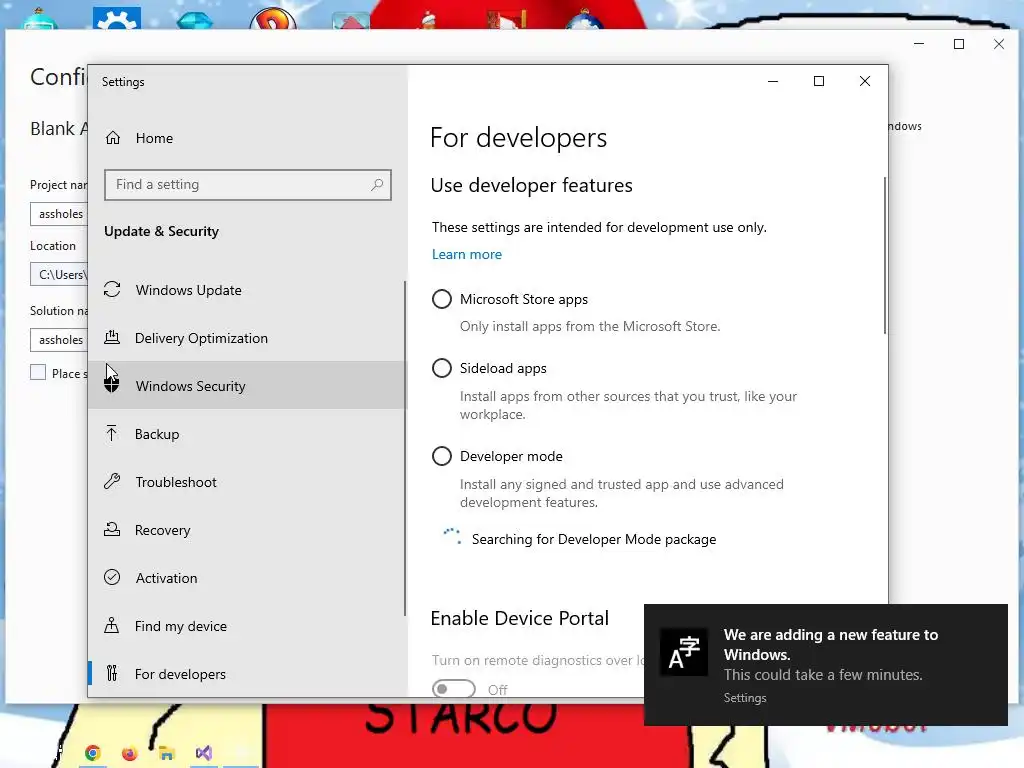The image size is (1024, 768).
Task: Click the Solution name field in background window
Action: pos(59,340)
